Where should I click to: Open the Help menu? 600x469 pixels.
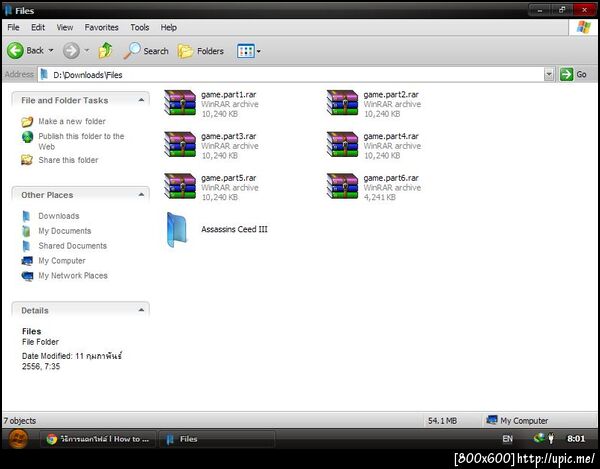pyautogui.click(x=168, y=28)
